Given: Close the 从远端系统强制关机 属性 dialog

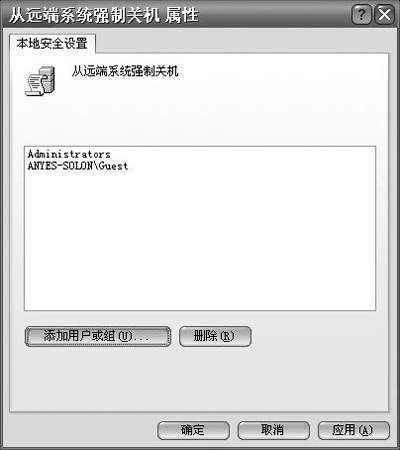Looking at the screenshot, I should tap(385, 15).
